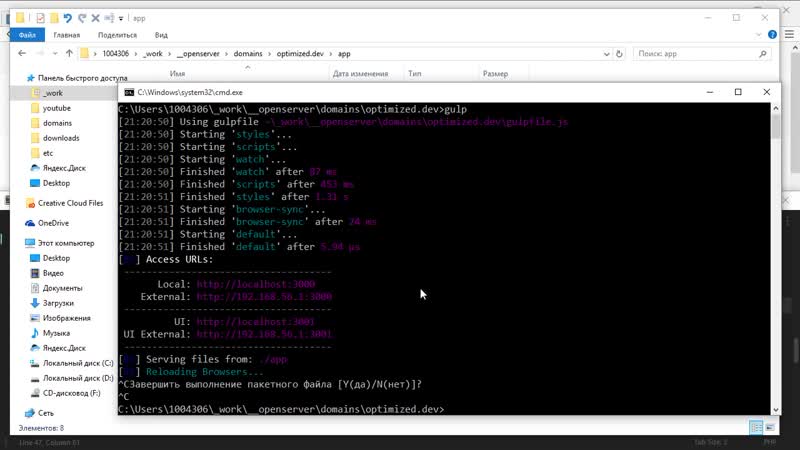
Task: Click the cmd window scrollbar down arrow
Action: tap(776, 410)
